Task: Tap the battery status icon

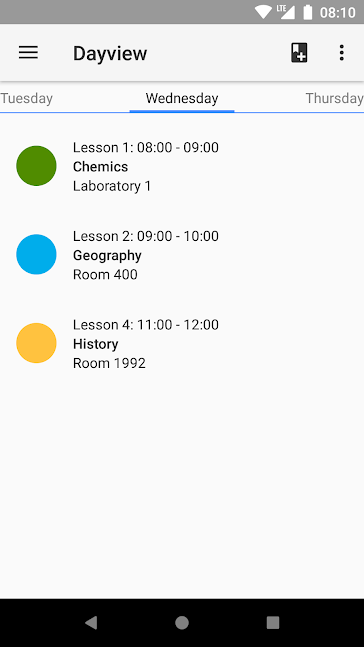Action: 307,12
